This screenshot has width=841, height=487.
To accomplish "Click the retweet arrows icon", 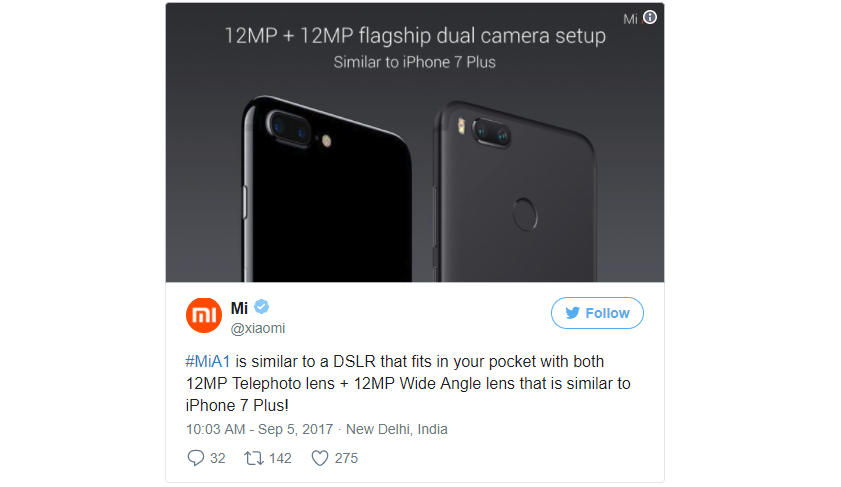I will (x=254, y=458).
